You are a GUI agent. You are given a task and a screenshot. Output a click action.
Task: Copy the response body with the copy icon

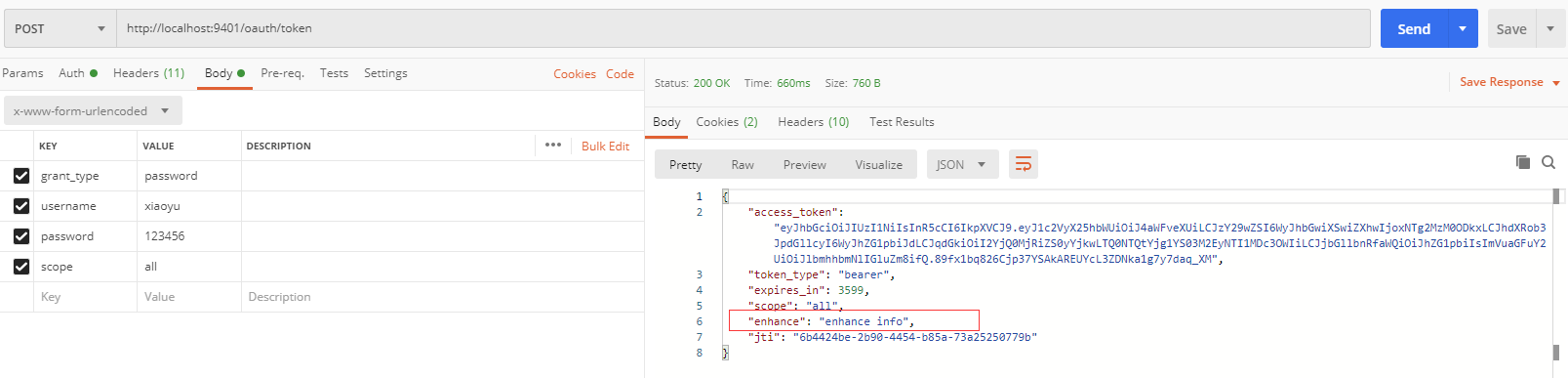coord(1522,162)
